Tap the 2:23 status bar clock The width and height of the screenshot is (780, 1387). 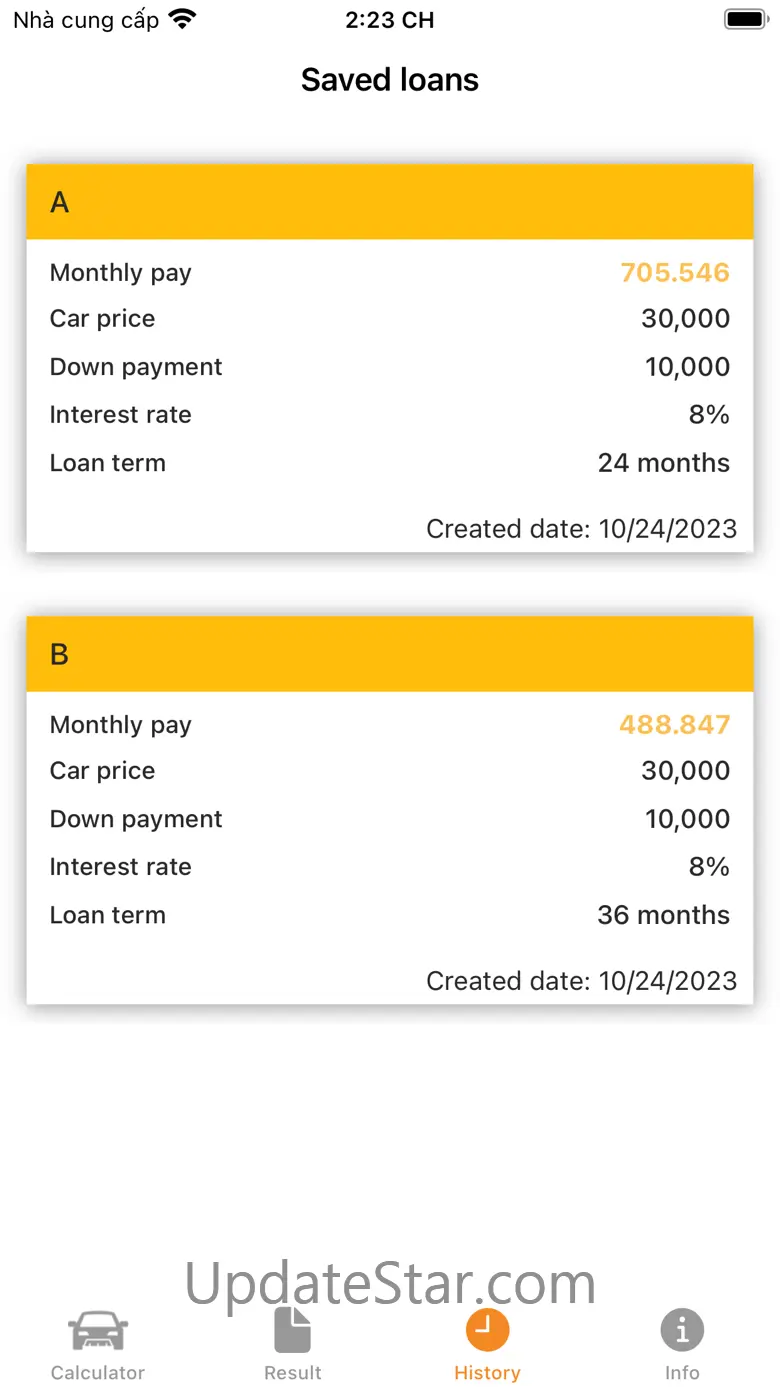[390, 20]
